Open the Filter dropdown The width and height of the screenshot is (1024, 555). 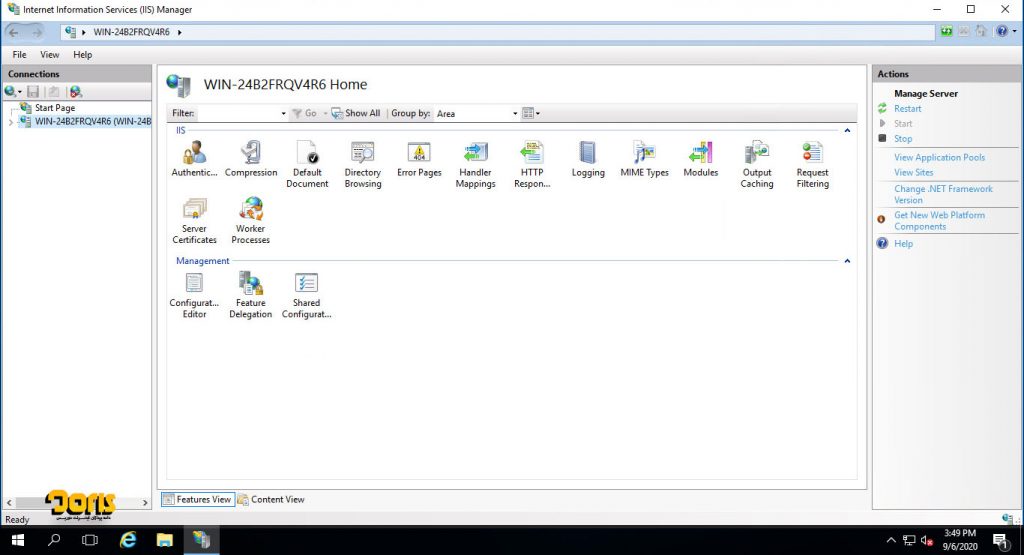(x=283, y=114)
